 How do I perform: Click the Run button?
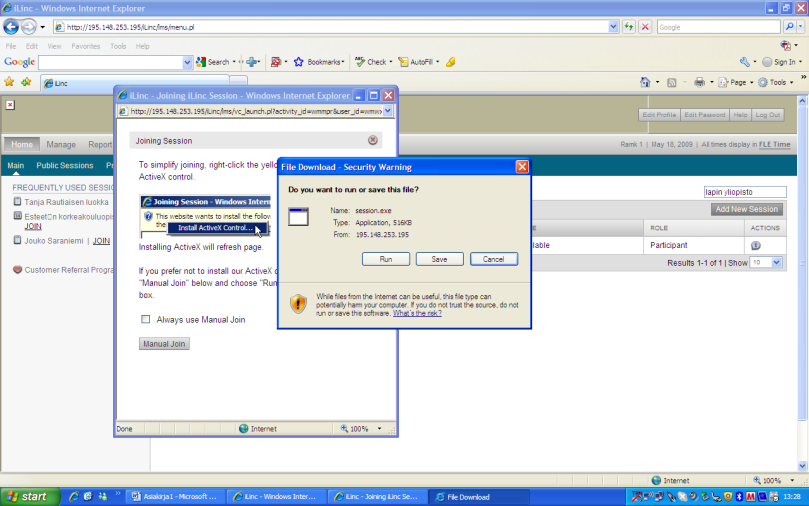386,259
